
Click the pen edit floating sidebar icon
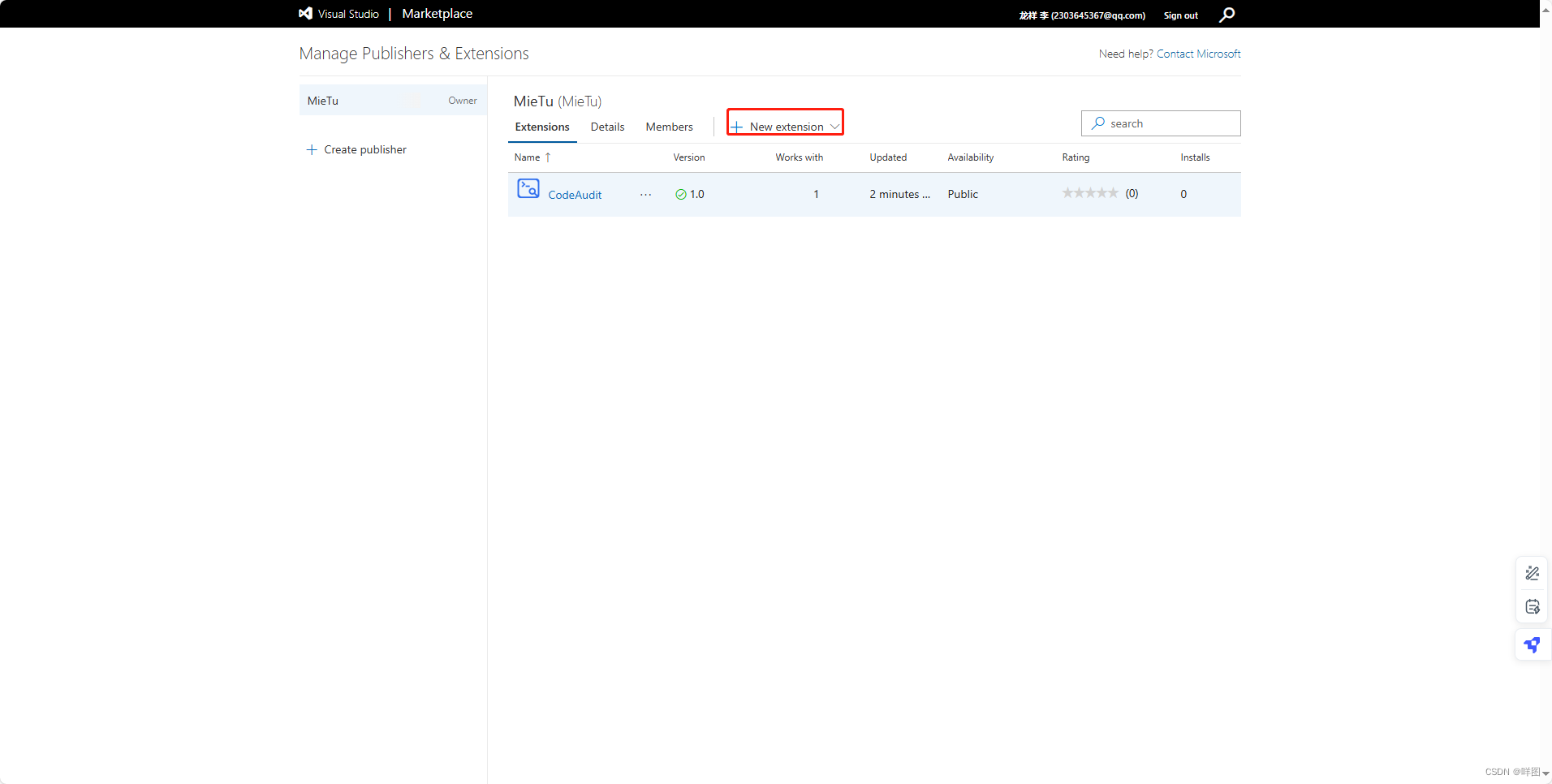(1533, 573)
